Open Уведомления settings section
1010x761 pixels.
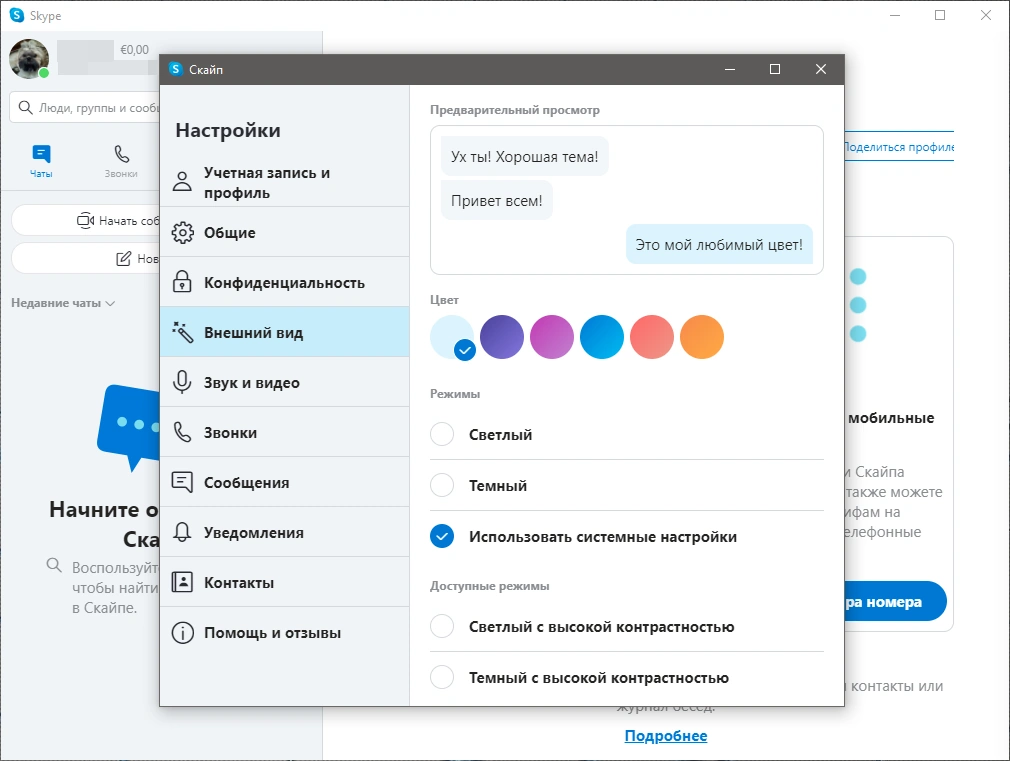pos(285,532)
